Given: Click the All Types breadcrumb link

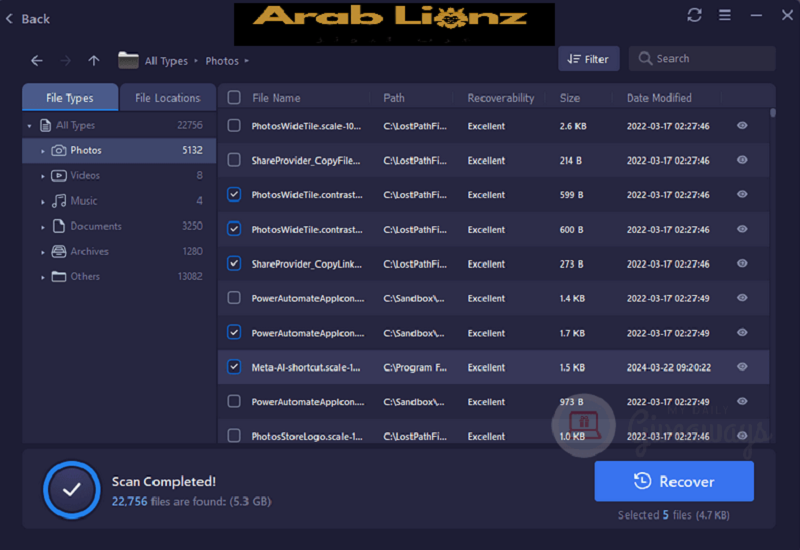Looking at the screenshot, I should pyautogui.click(x=166, y=61).
